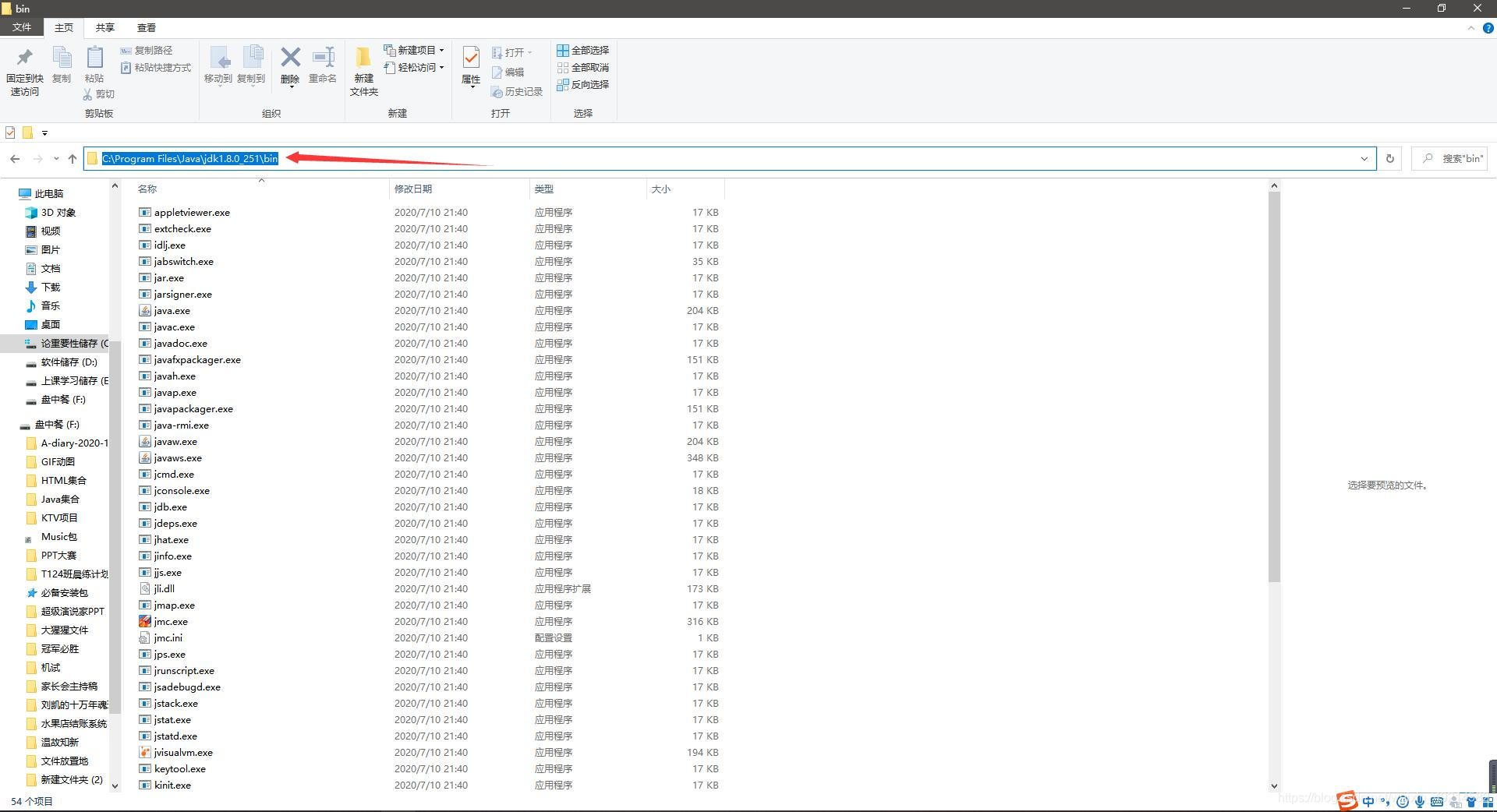Open the recent locations dropdown arrow
The height and width of the screenshot is (812, 1497).
(56, 159)
